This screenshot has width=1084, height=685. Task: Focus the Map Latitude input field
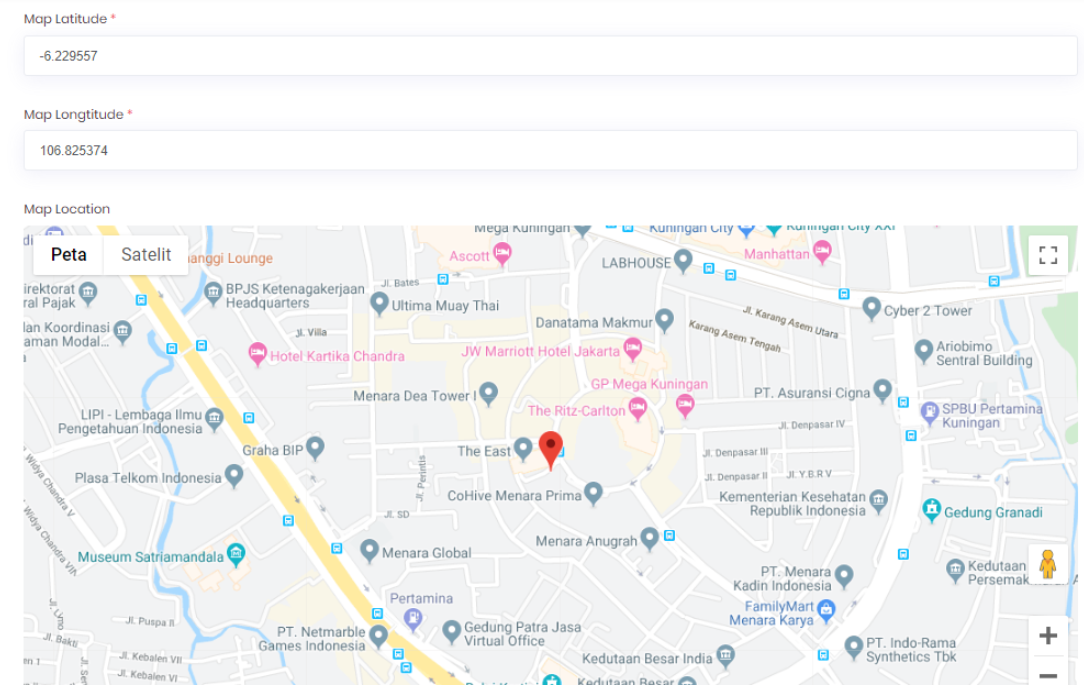pyautogui.click(x=550, y=56)
